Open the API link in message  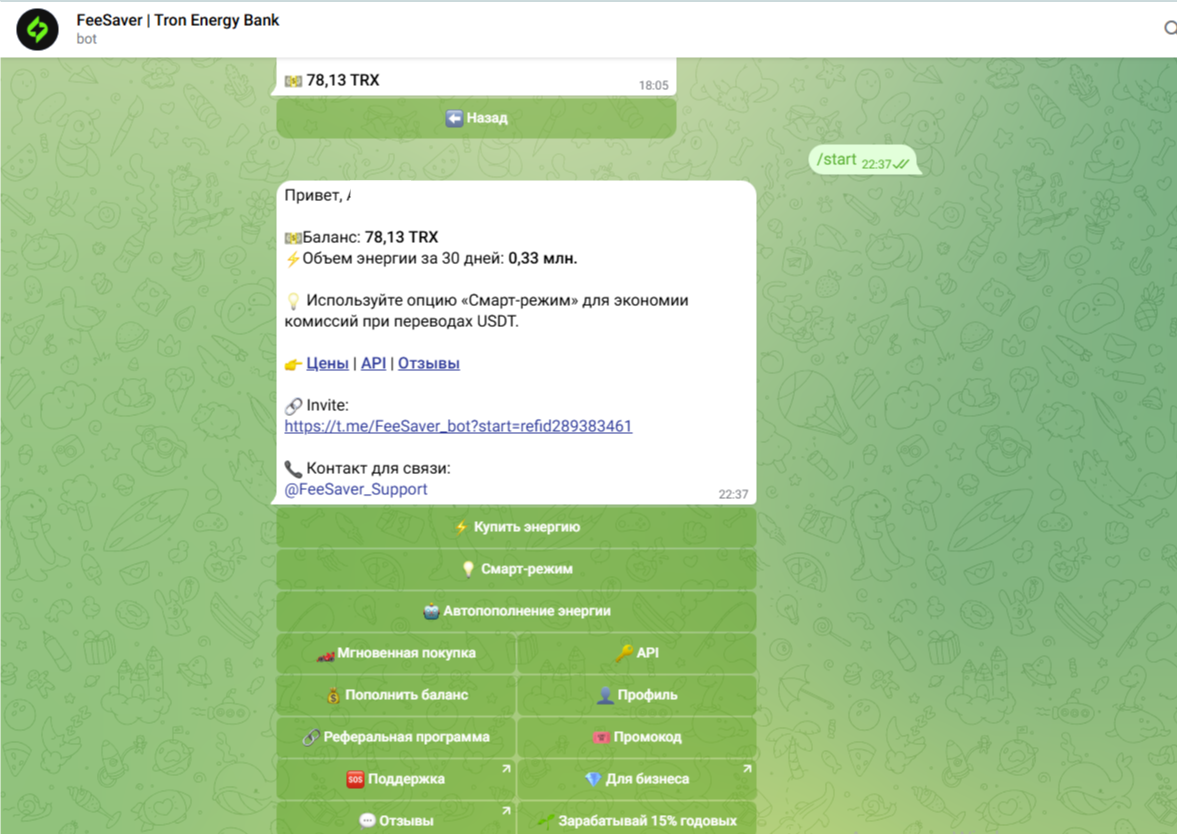click(x=373, y=363)
